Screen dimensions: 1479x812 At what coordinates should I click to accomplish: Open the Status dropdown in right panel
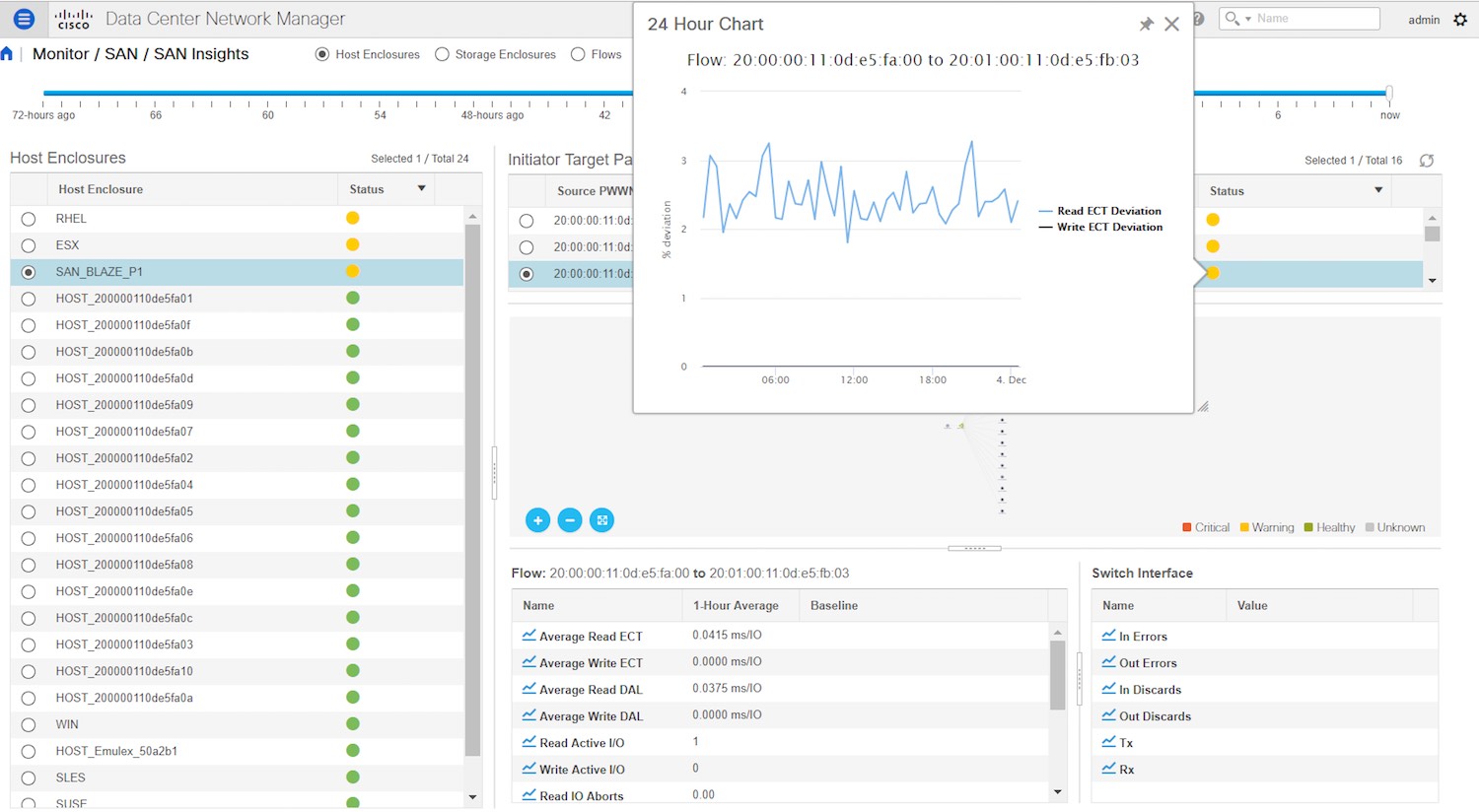(x=1378, y=190)
